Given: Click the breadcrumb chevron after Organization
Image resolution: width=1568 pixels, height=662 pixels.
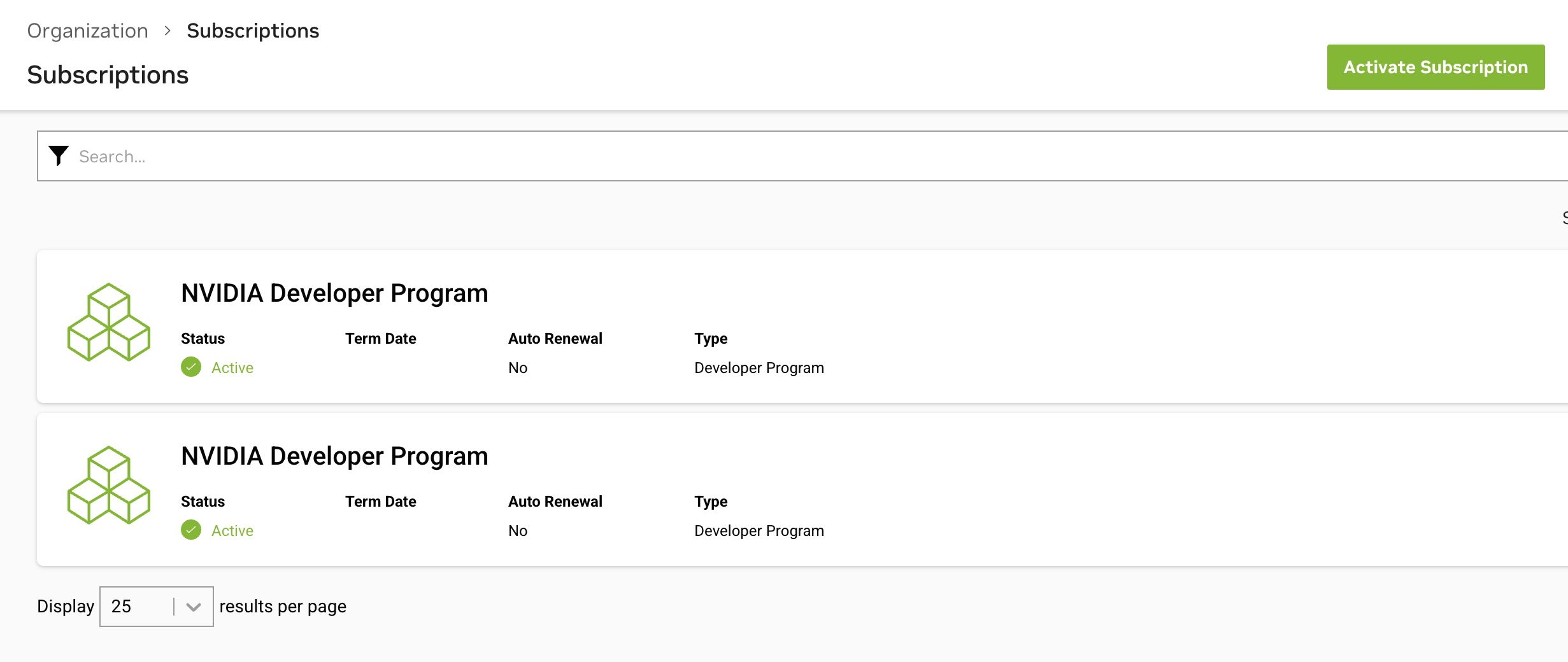Looking at the screenshot, I should (167, 31).
